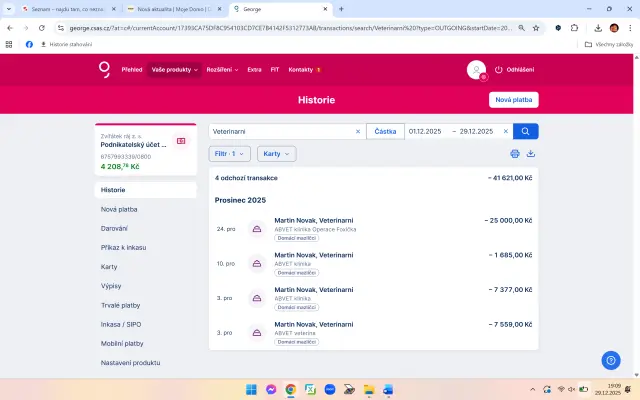This screenshot has width=640, height=400.
Task: Open the blue help question-mark bubble
Action: [x=611, y=360]
